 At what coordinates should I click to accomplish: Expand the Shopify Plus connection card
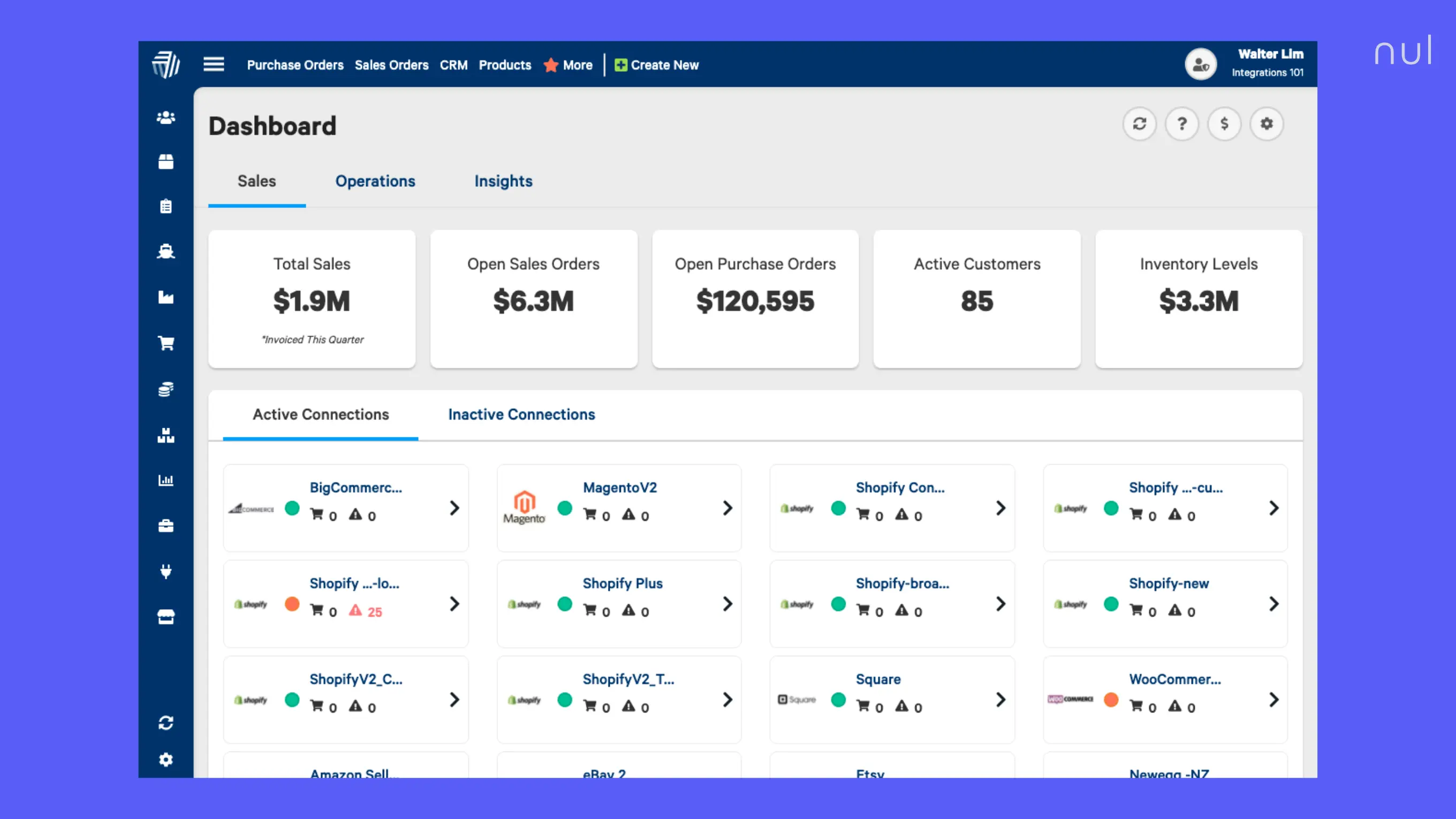[x=727, y=604]
